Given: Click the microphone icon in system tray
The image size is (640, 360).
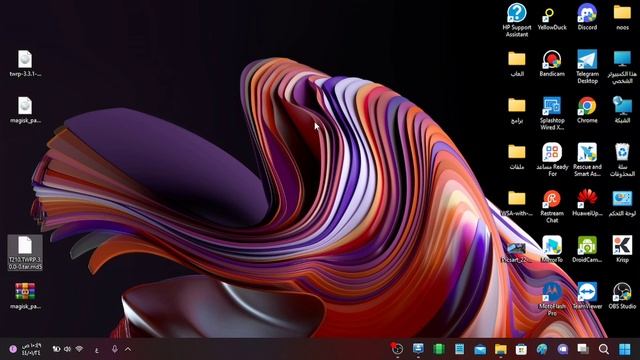Looking at the screenshot, I should [115, 349].
